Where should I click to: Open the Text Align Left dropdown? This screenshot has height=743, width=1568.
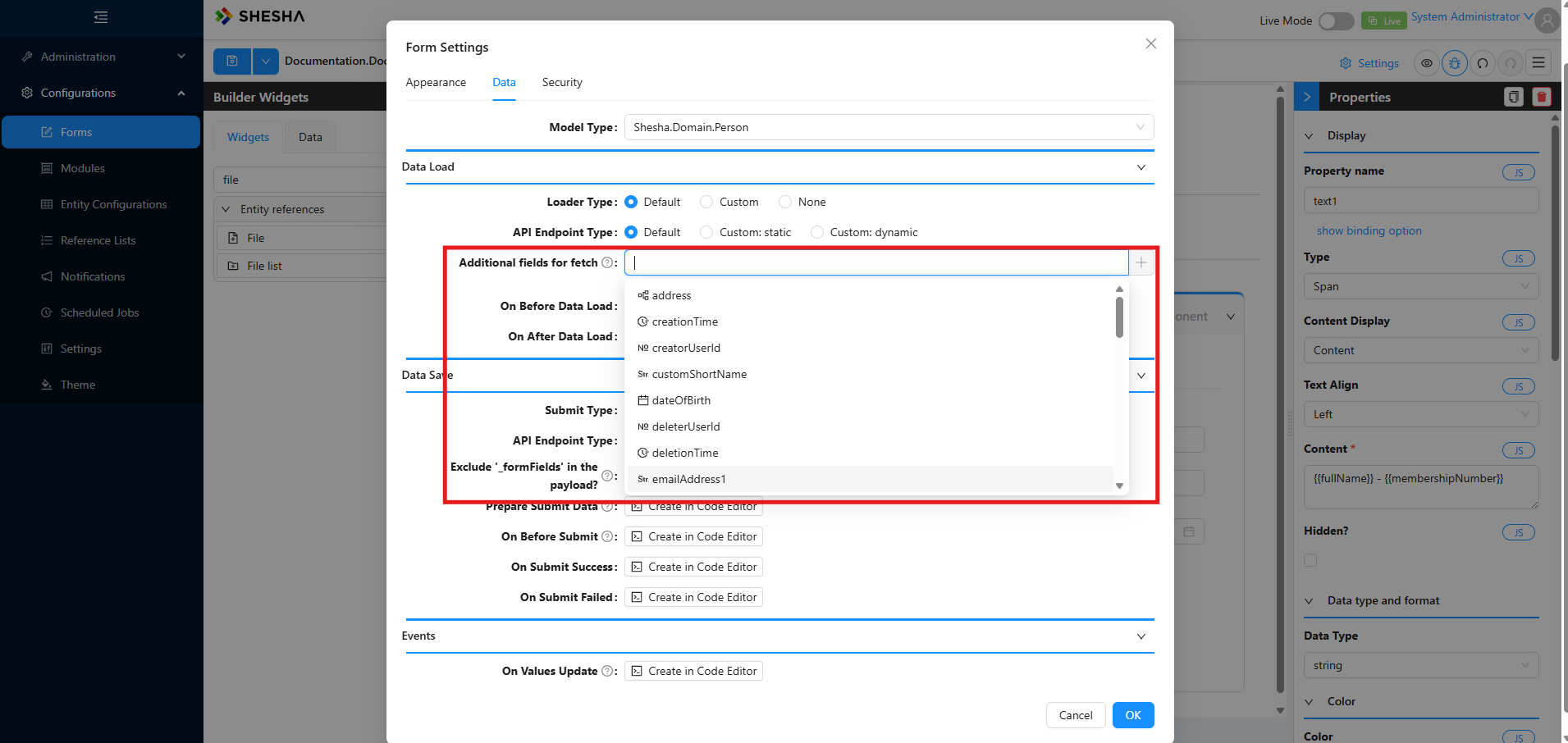(1420, 414)
